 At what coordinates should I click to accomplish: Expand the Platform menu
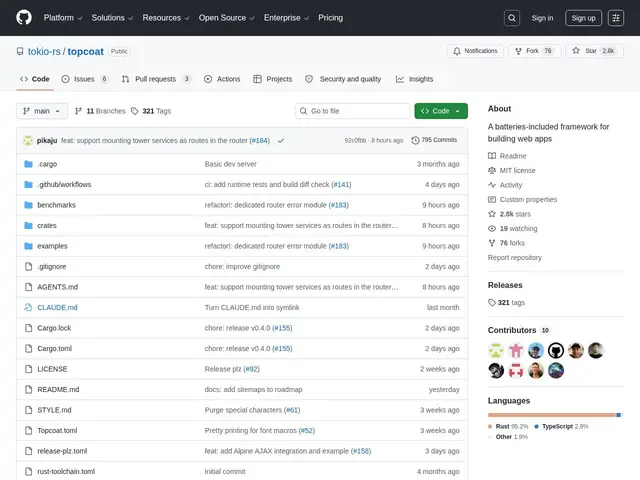(x=63, y=18)
